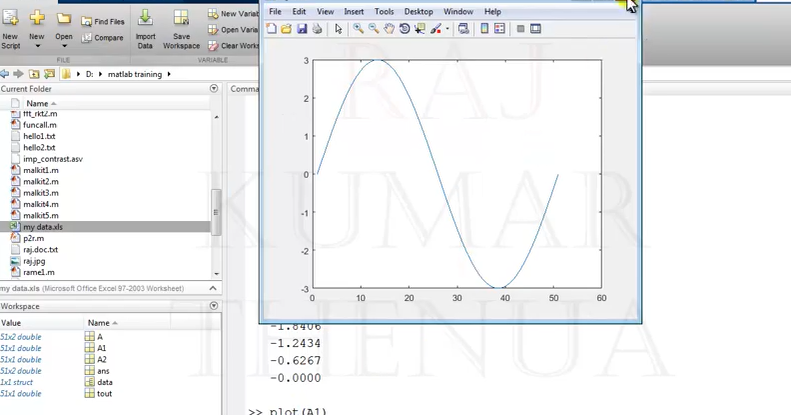Select workspace variable A1
The height and width of the screenshot is (415, 791).
pos(101,348)
